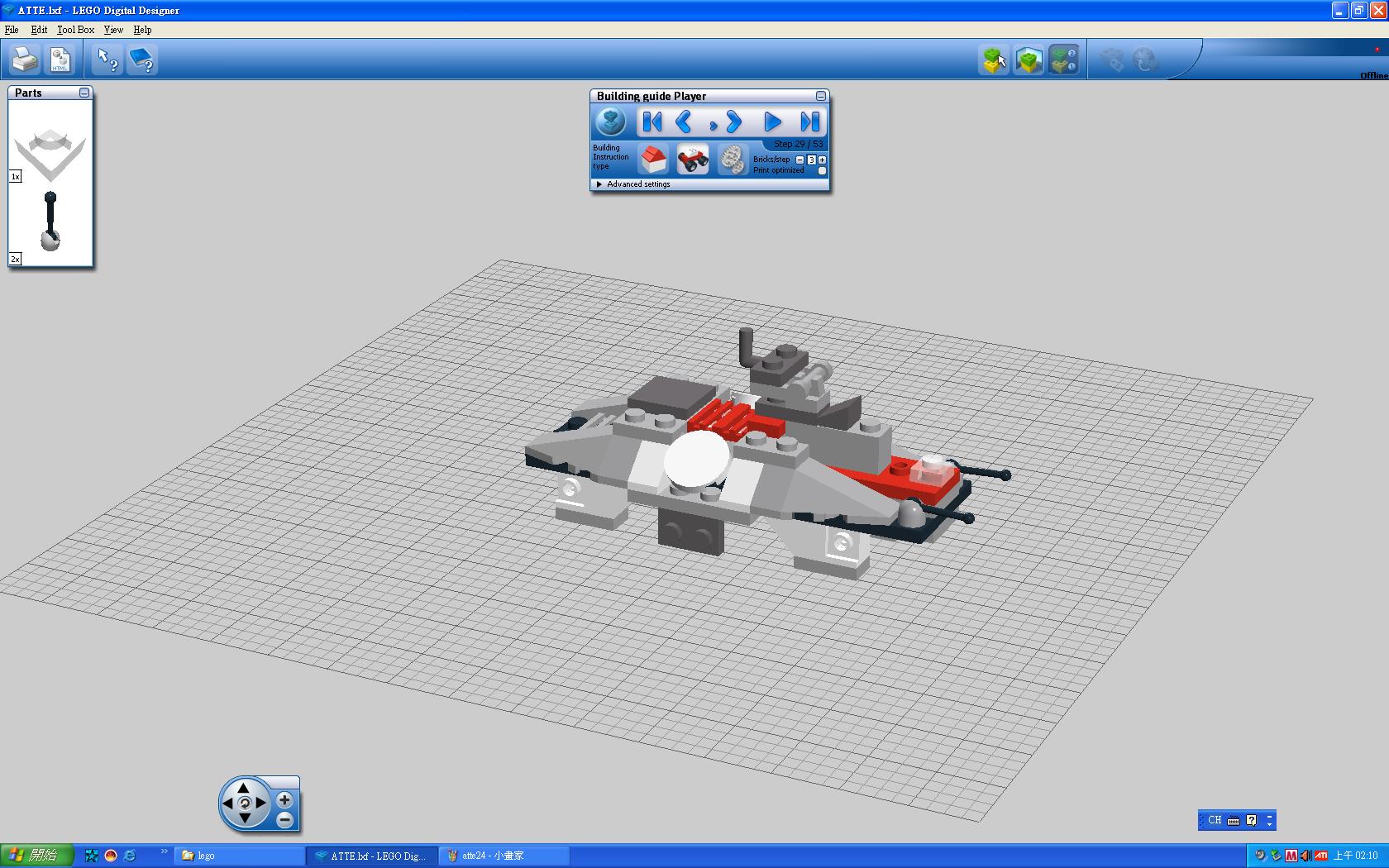Play the building guide animation
Image resolution: width=1389 pixels, height=868 pixels.
(x=772, y=122)
